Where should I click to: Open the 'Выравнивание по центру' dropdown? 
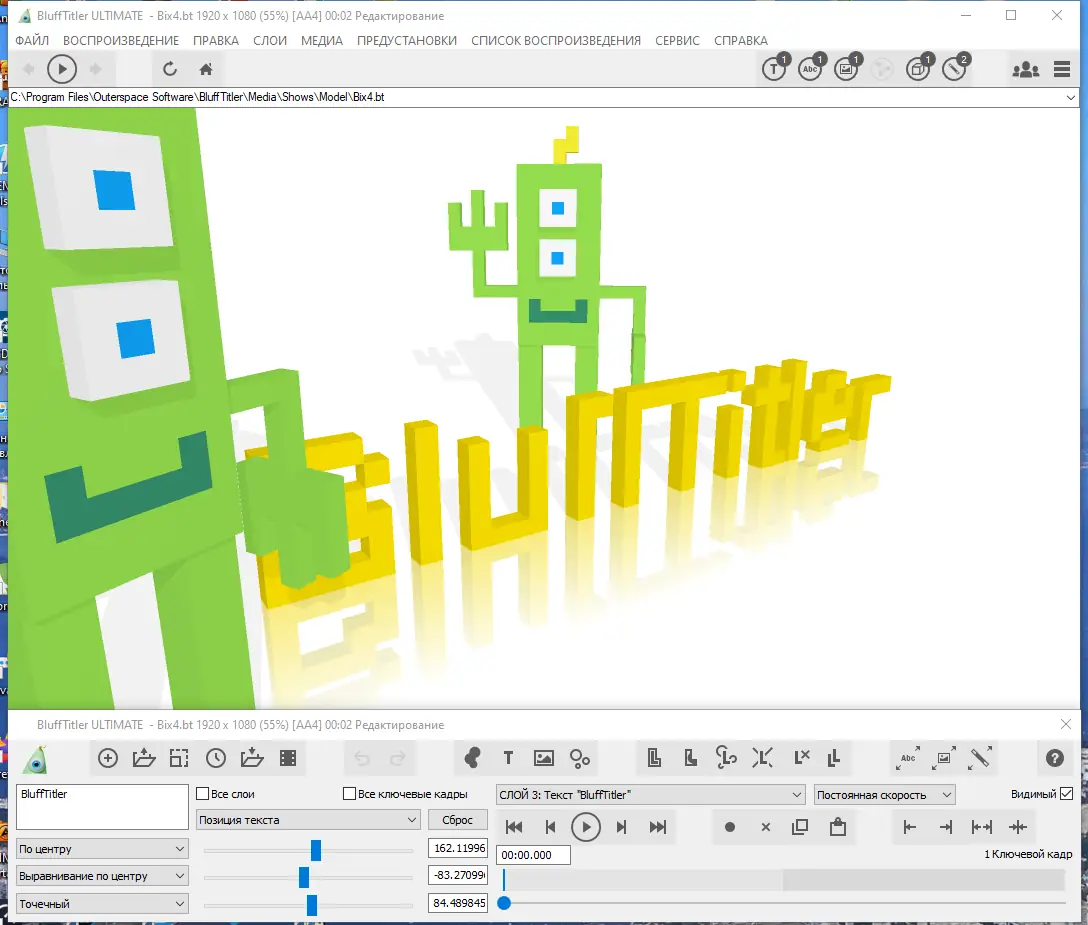pos(102,876)
